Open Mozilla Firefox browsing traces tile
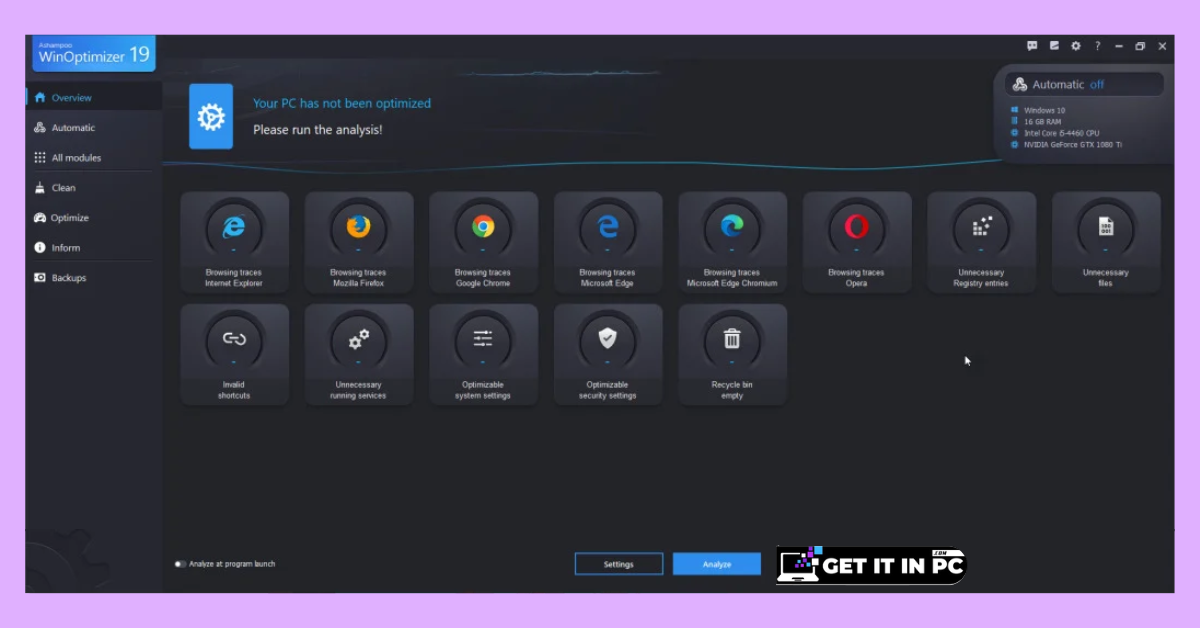 pyautogui.click(x=359, y=242)
